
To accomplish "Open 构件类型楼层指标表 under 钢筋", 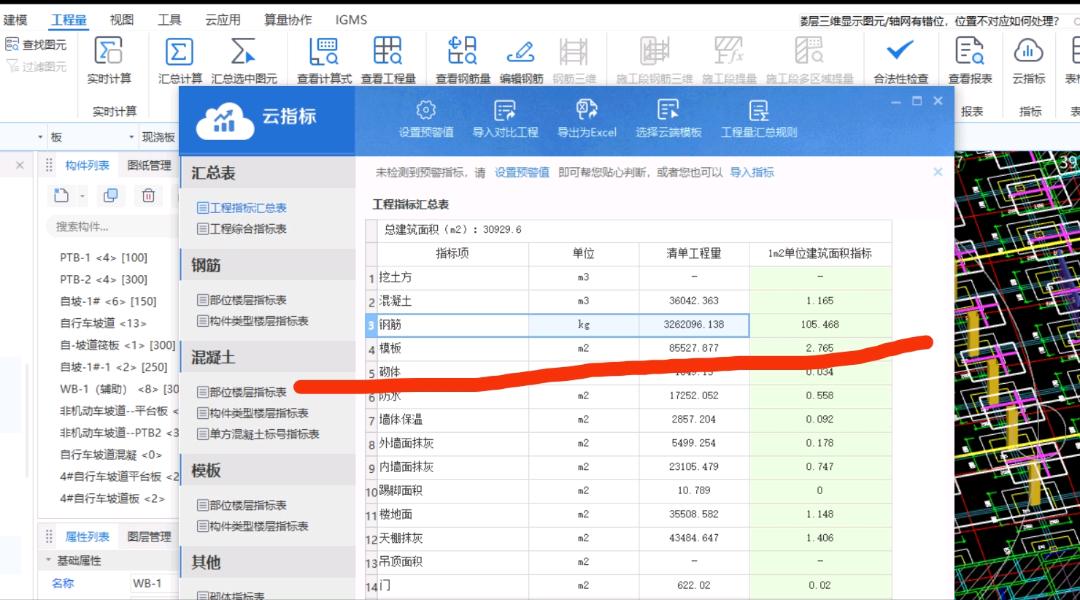I will 253,321.
